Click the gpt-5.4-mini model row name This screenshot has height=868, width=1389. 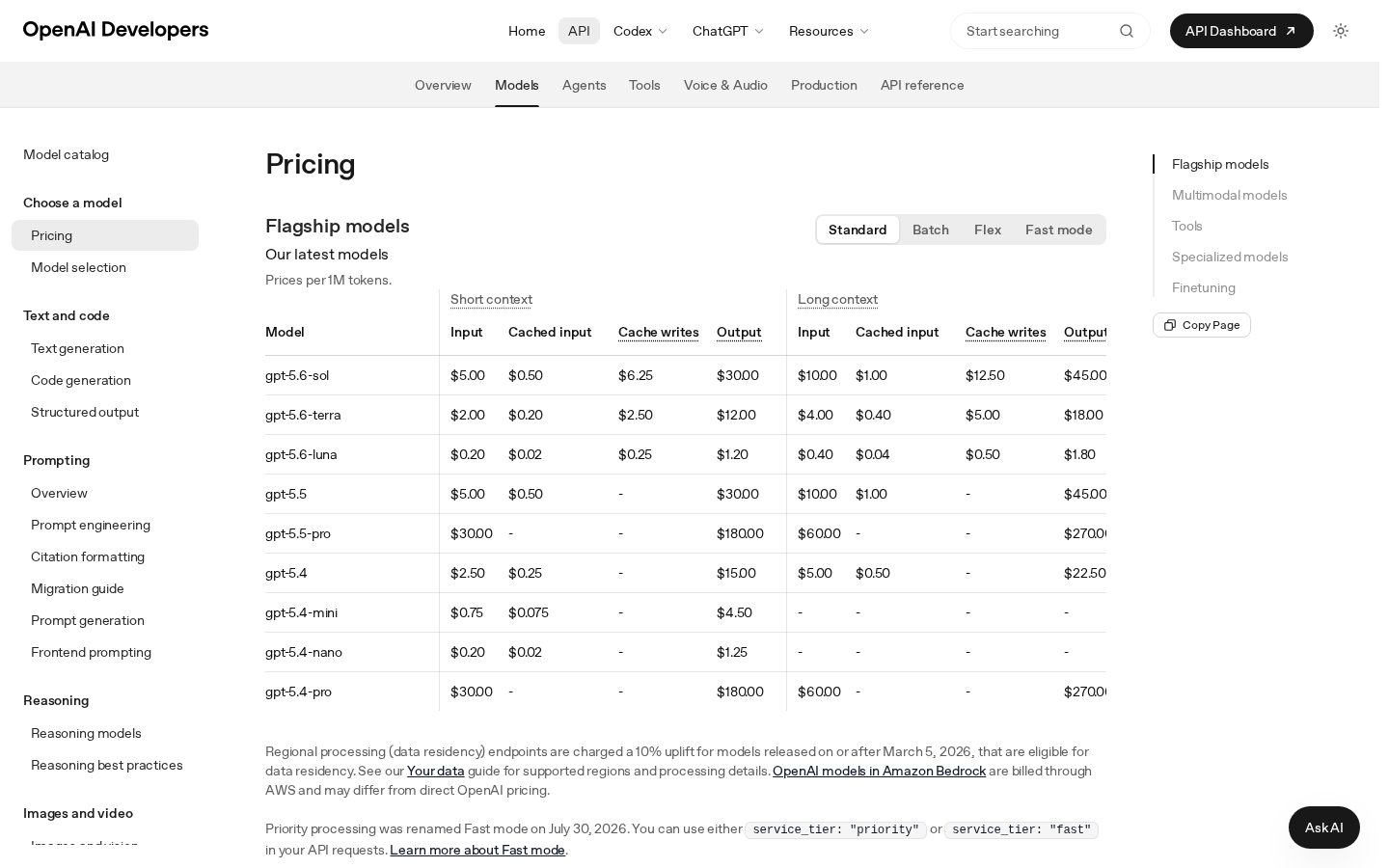click(x=301, y=612)
